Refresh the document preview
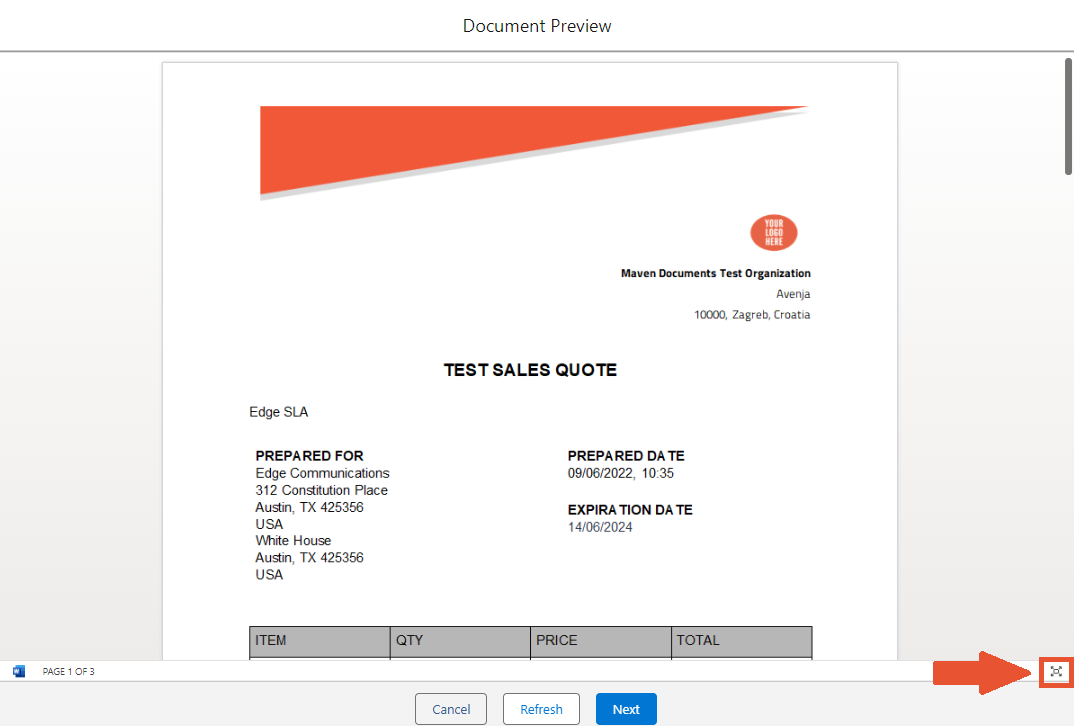Viewport: 1074px width, 726px height. (541, 709)
